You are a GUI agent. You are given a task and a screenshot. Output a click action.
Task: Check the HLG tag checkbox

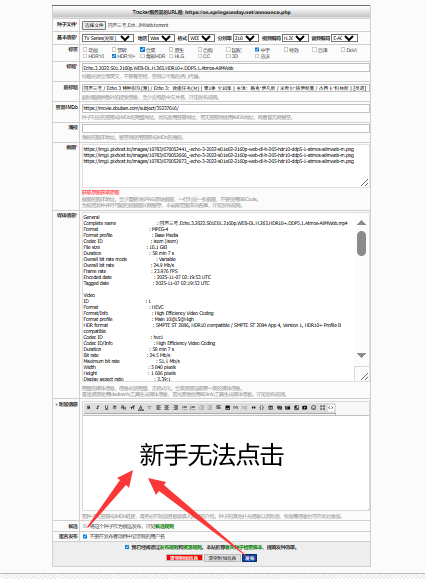point(171,56)
